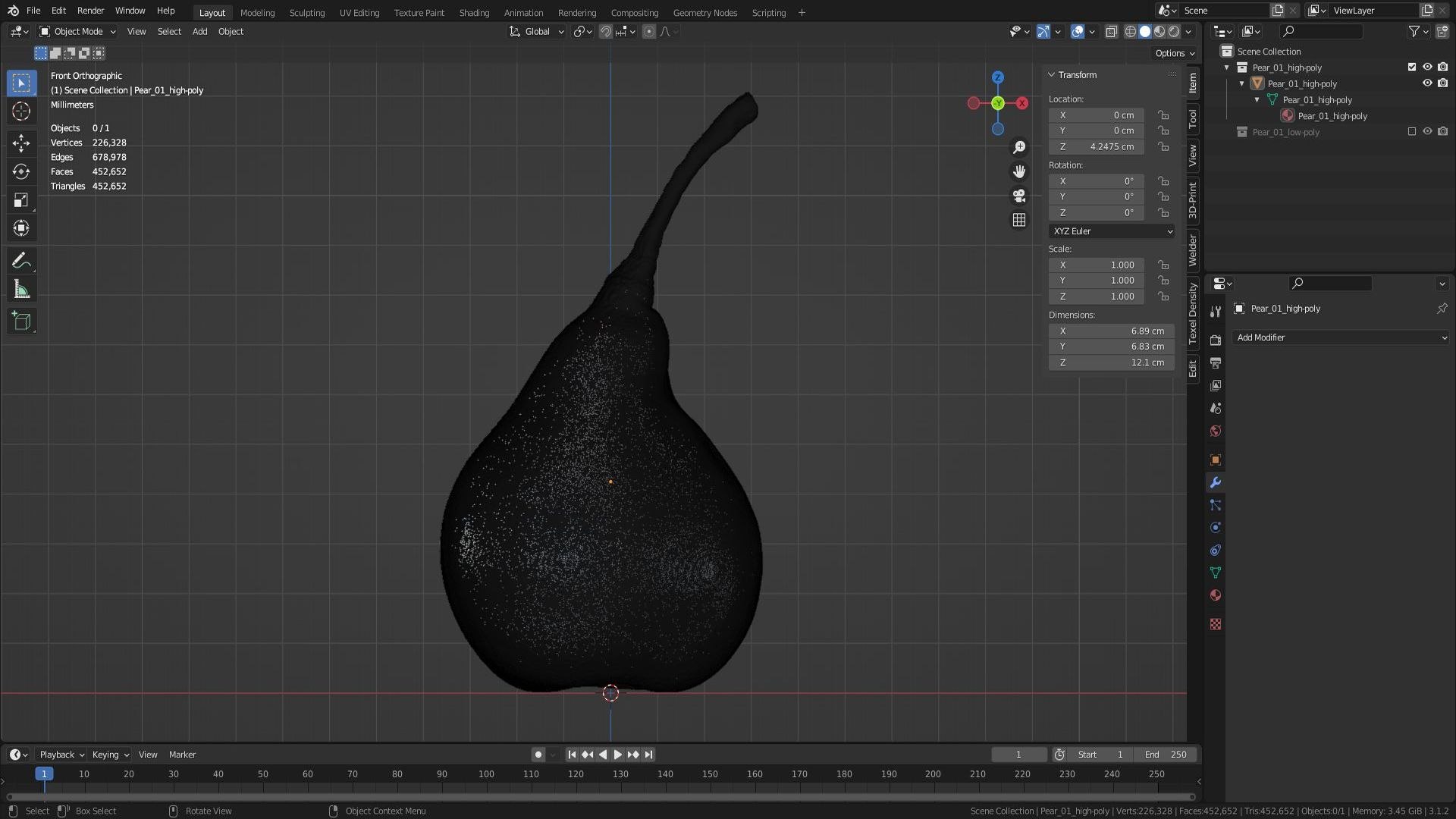This screenshot has height=819, width=1456.
Task: Enable the Pear_01_low-poly collection checkbox
Action: pyautogui.click(x=1412, y=132)
